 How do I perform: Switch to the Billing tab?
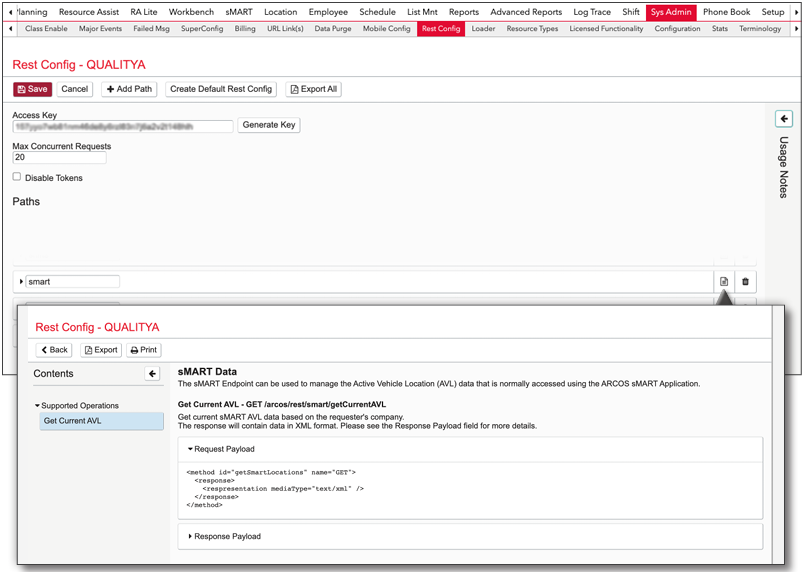click(x=245, y=29)
